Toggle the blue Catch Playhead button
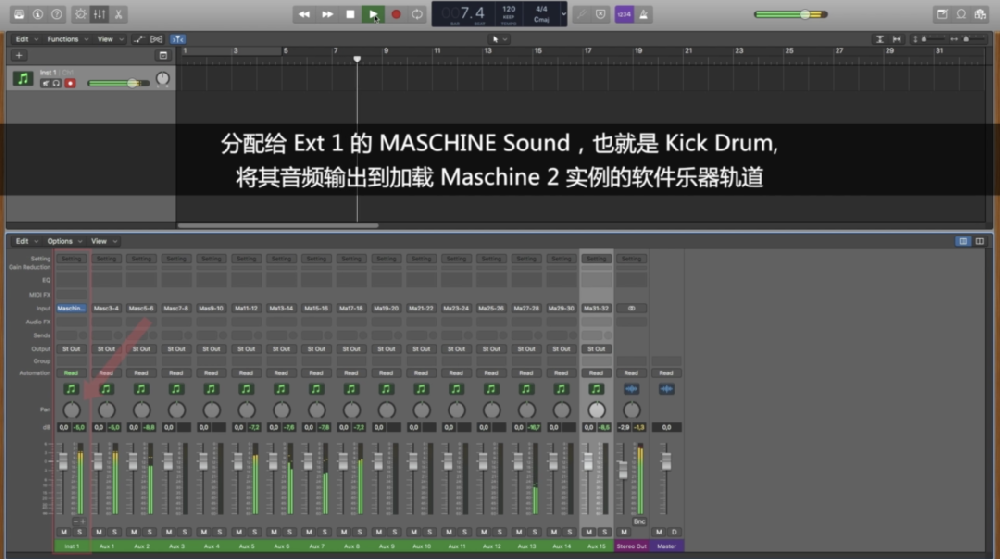Screen dimensions: 1000x559 coord(178,40)
